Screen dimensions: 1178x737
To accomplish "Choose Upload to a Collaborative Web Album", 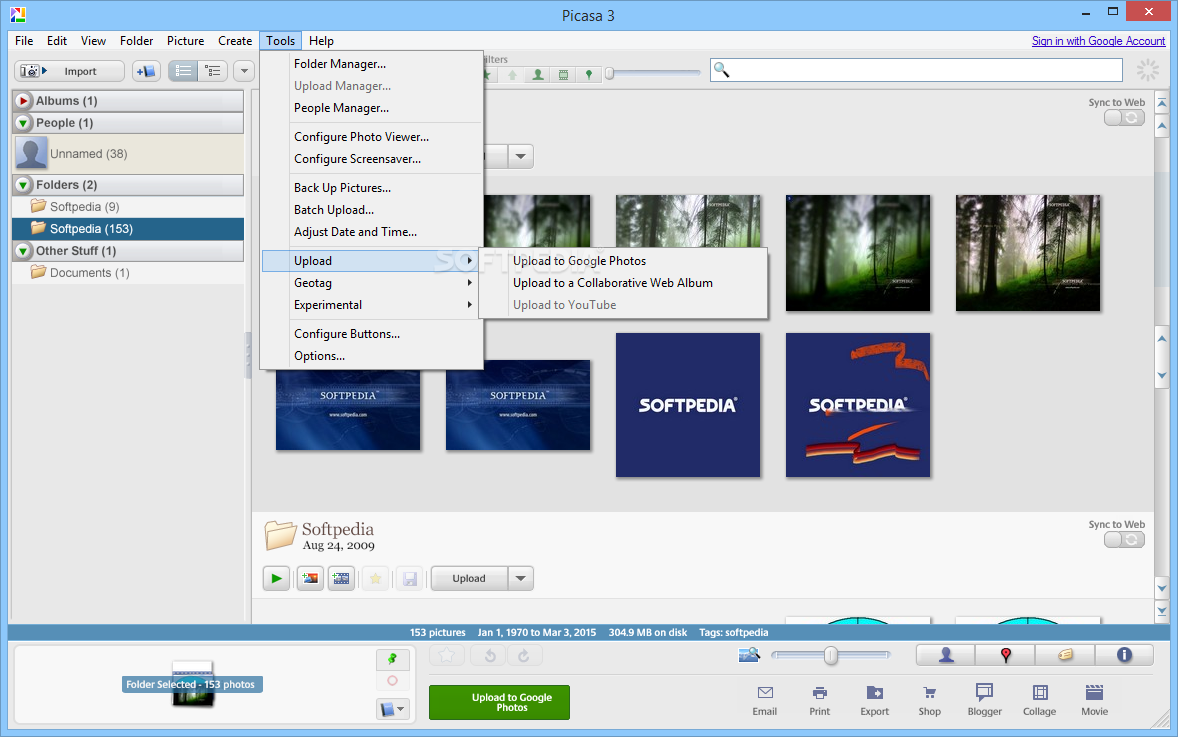I will pyautogui.click(x=624, y=282).
